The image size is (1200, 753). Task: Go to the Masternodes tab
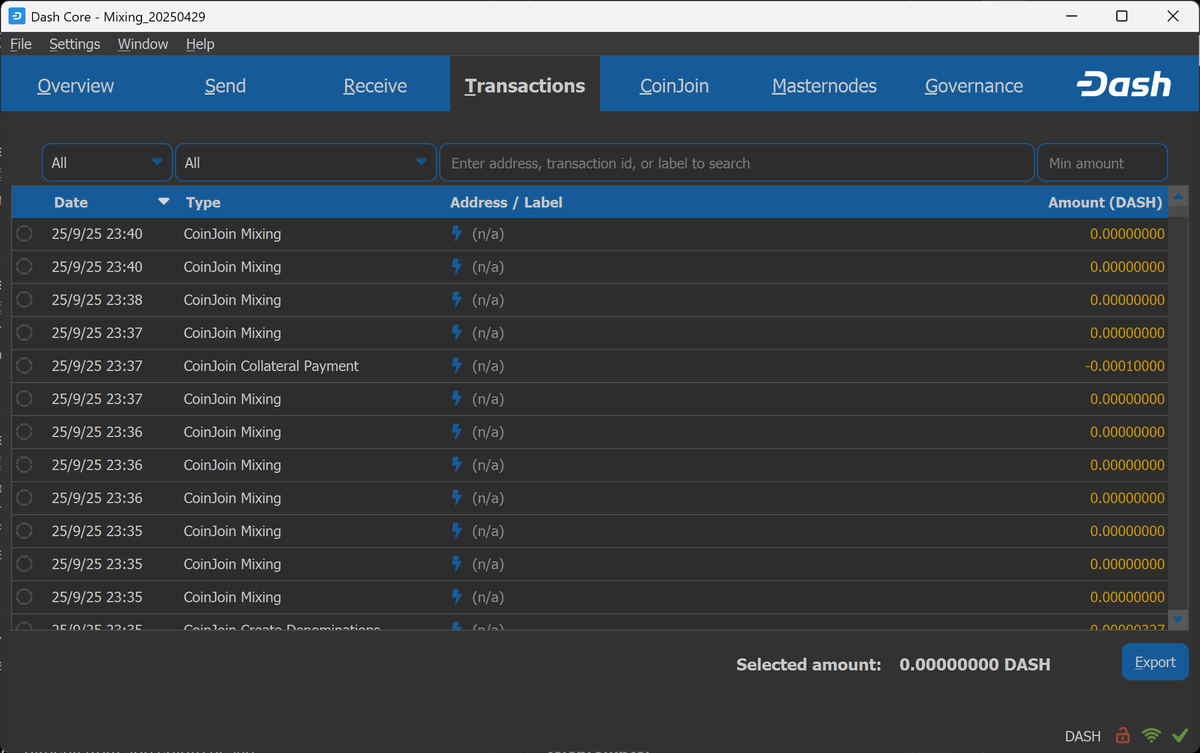coord(824,86)
